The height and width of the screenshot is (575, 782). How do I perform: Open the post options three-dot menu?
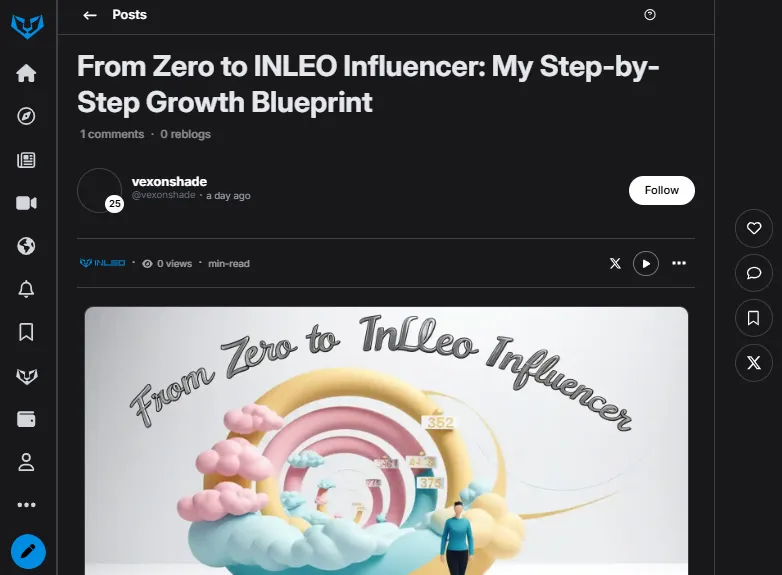[x=679, y=263]
